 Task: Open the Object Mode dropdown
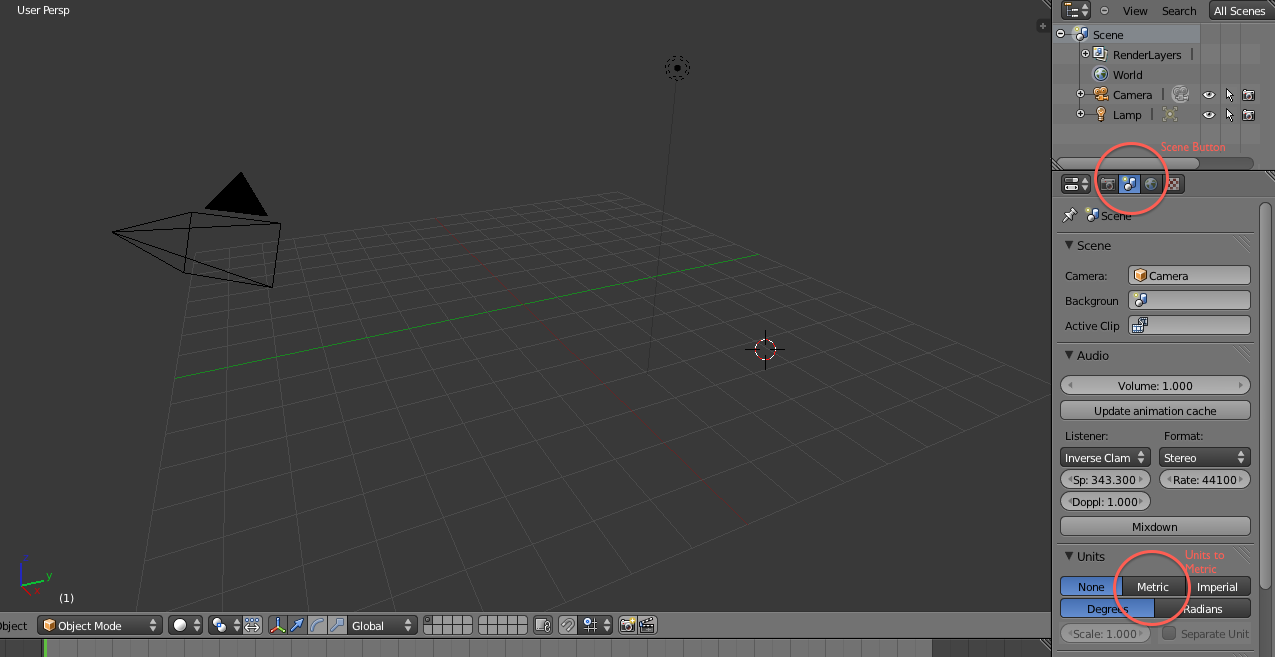click(x=100, y=625)
